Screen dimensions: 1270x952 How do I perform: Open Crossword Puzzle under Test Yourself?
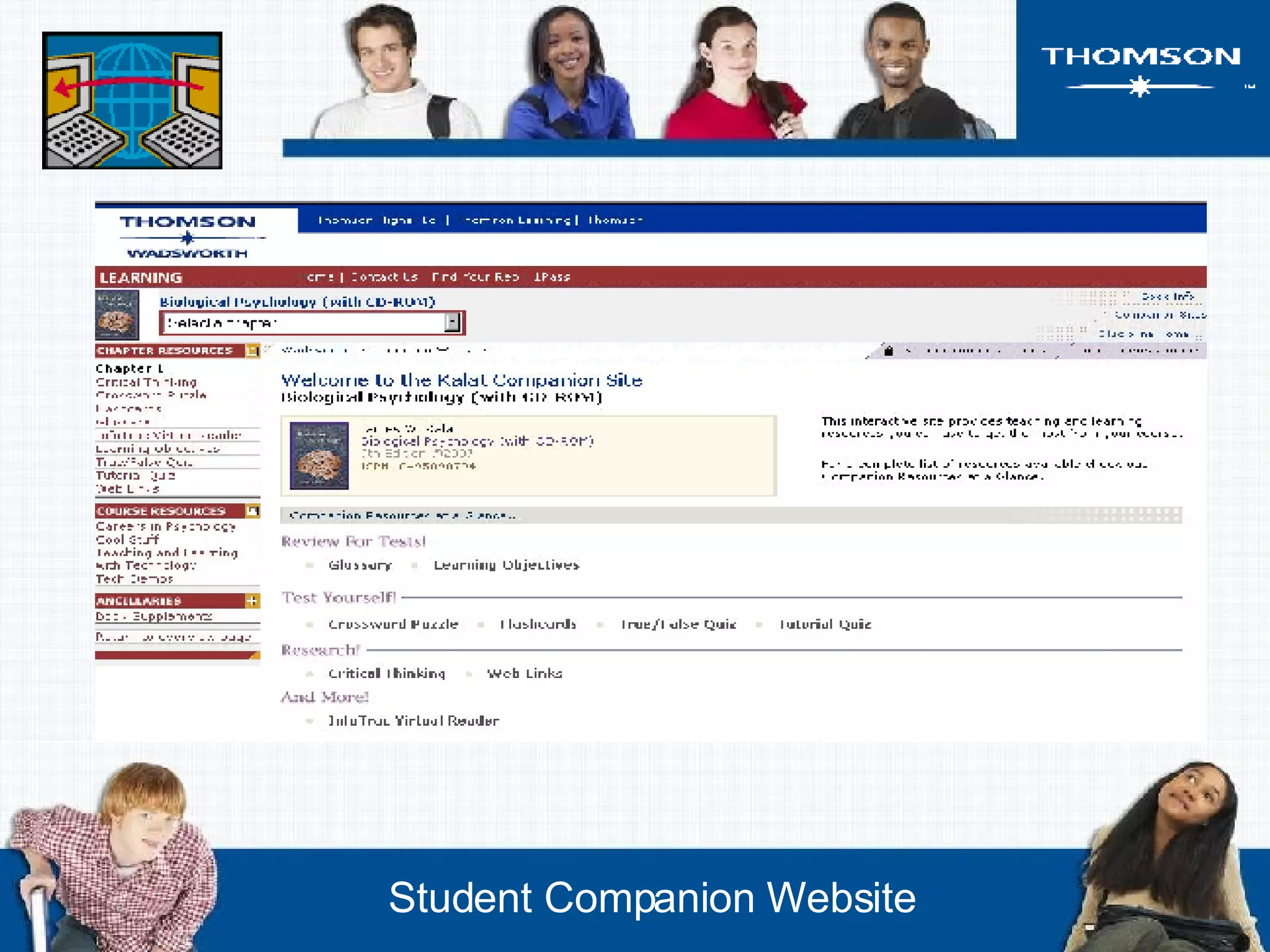pos(393,624)
